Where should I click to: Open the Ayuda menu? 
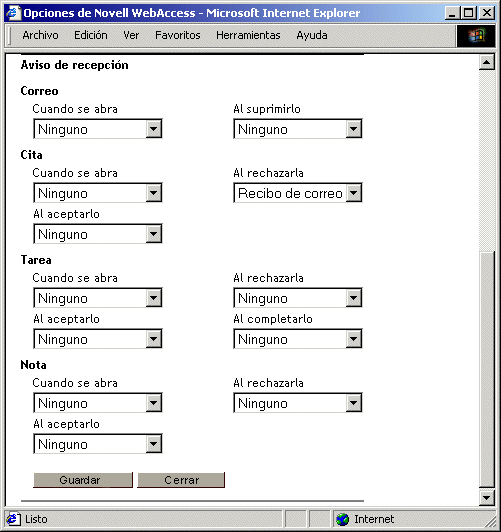[x=312, y=35]
